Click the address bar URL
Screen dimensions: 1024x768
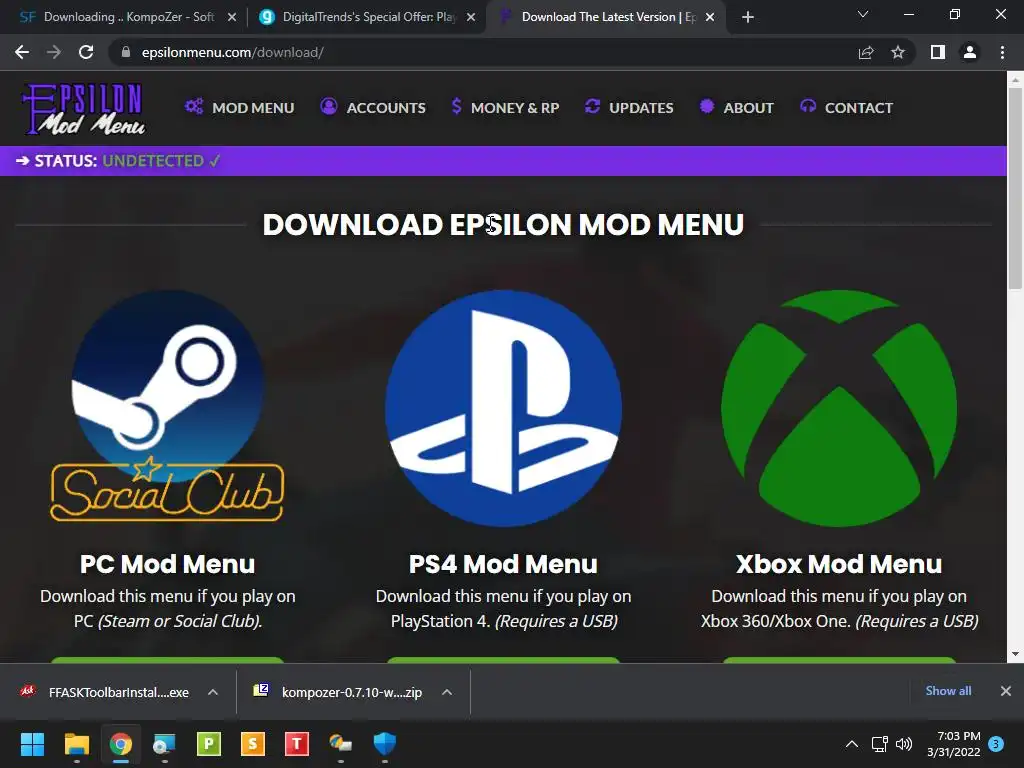232,52
